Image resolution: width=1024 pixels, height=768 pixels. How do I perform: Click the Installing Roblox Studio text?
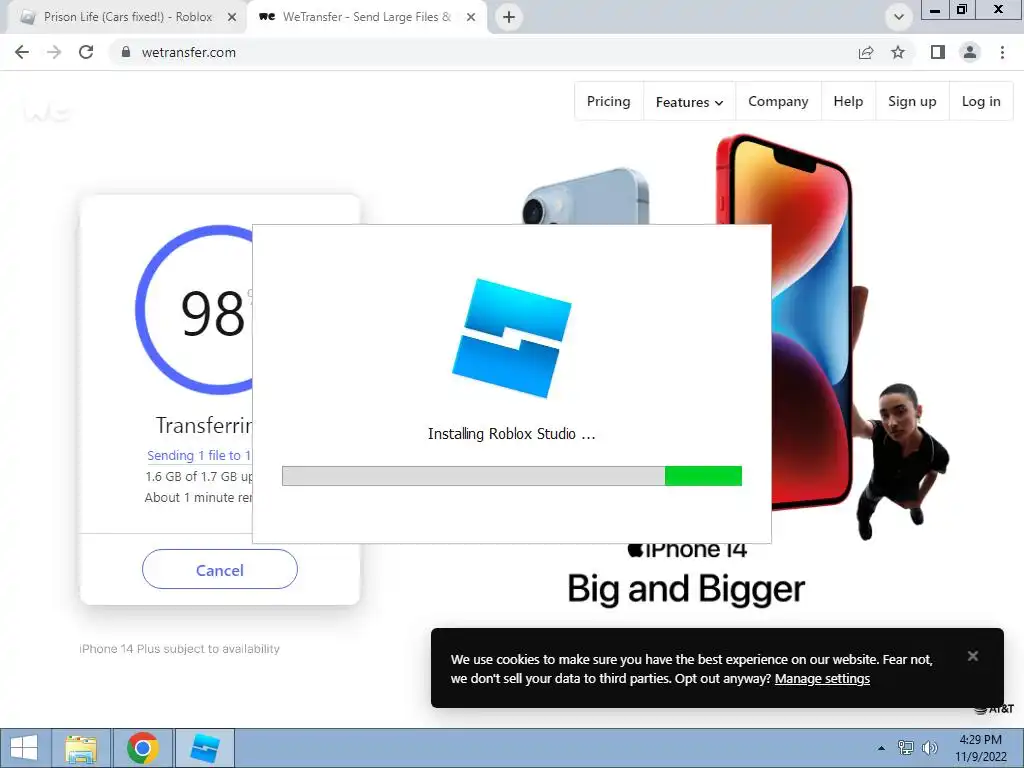click(x=511, y=434)
